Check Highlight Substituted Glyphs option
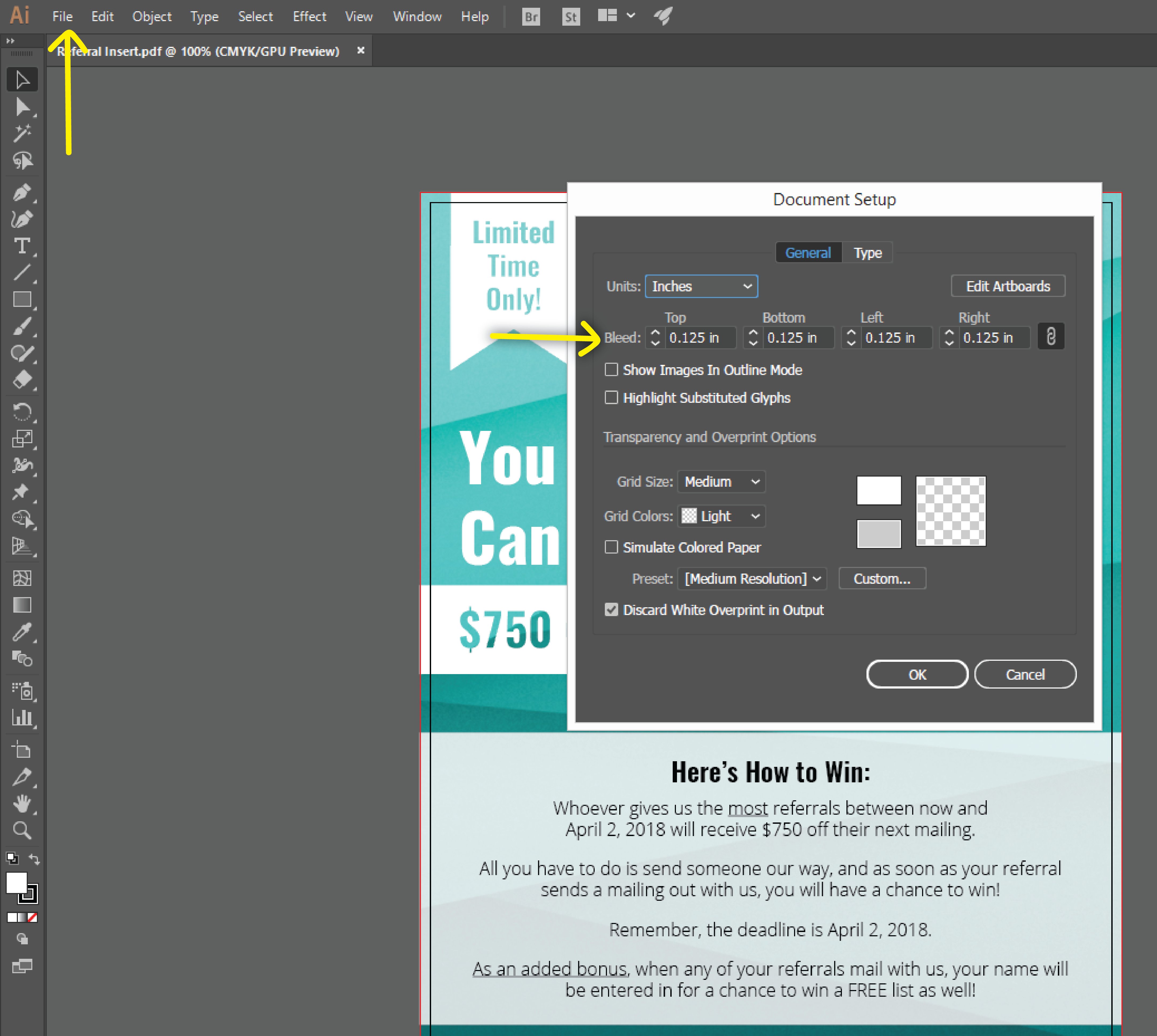 tap(611, 398)
